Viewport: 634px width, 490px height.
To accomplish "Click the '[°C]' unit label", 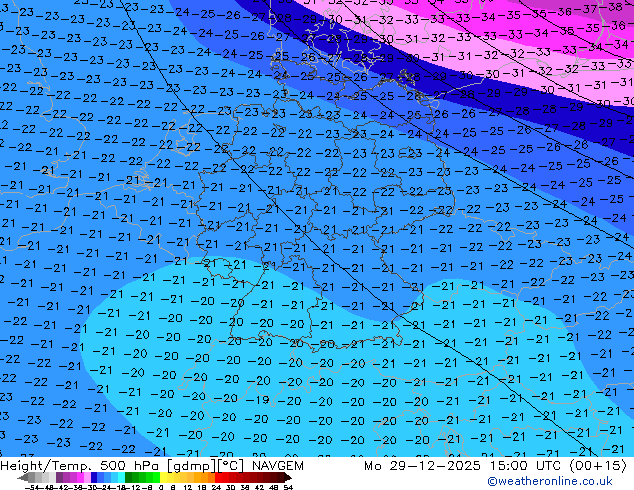I will [230, 466].
